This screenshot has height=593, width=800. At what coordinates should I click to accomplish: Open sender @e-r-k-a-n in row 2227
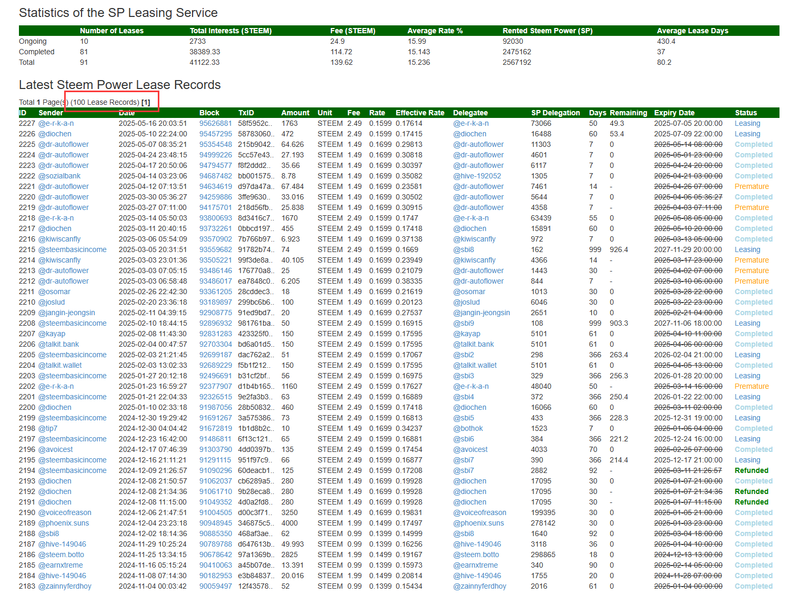click(56, 123)
